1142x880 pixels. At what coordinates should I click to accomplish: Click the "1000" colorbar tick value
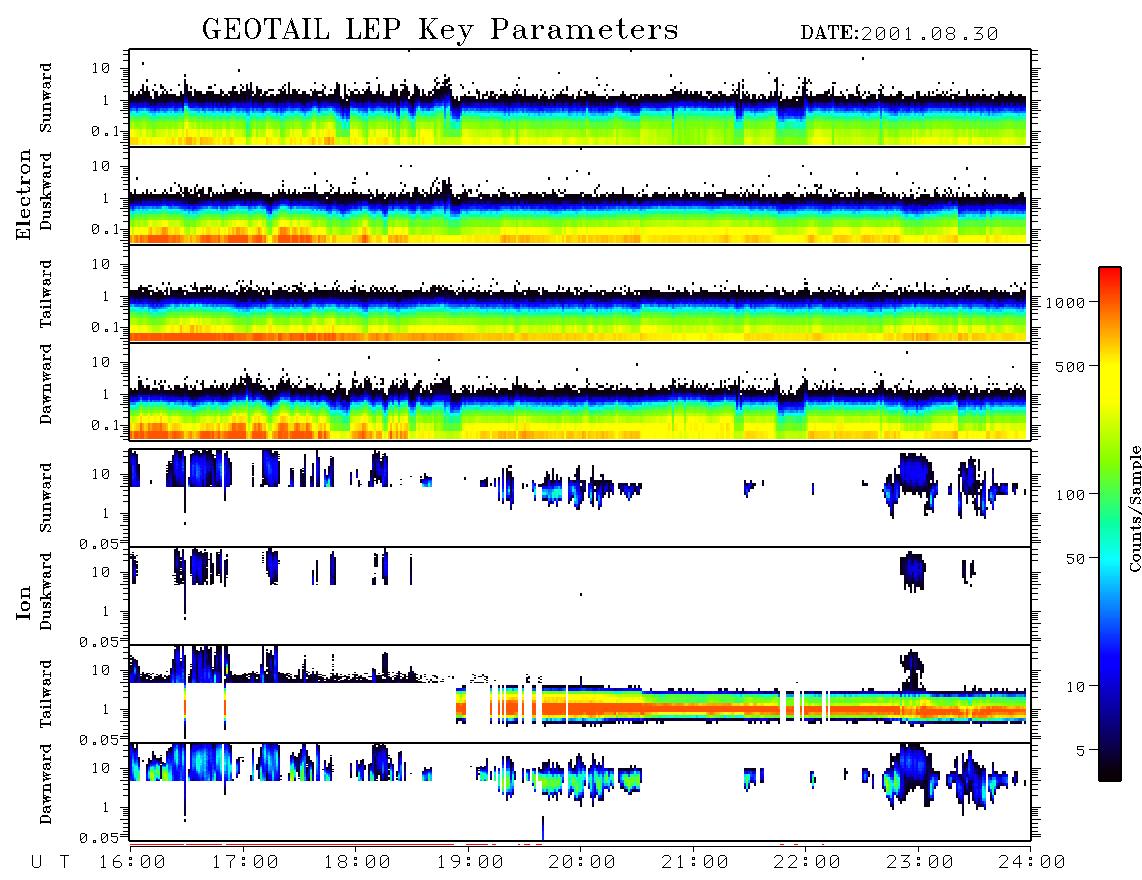(x=1065, y=303)
